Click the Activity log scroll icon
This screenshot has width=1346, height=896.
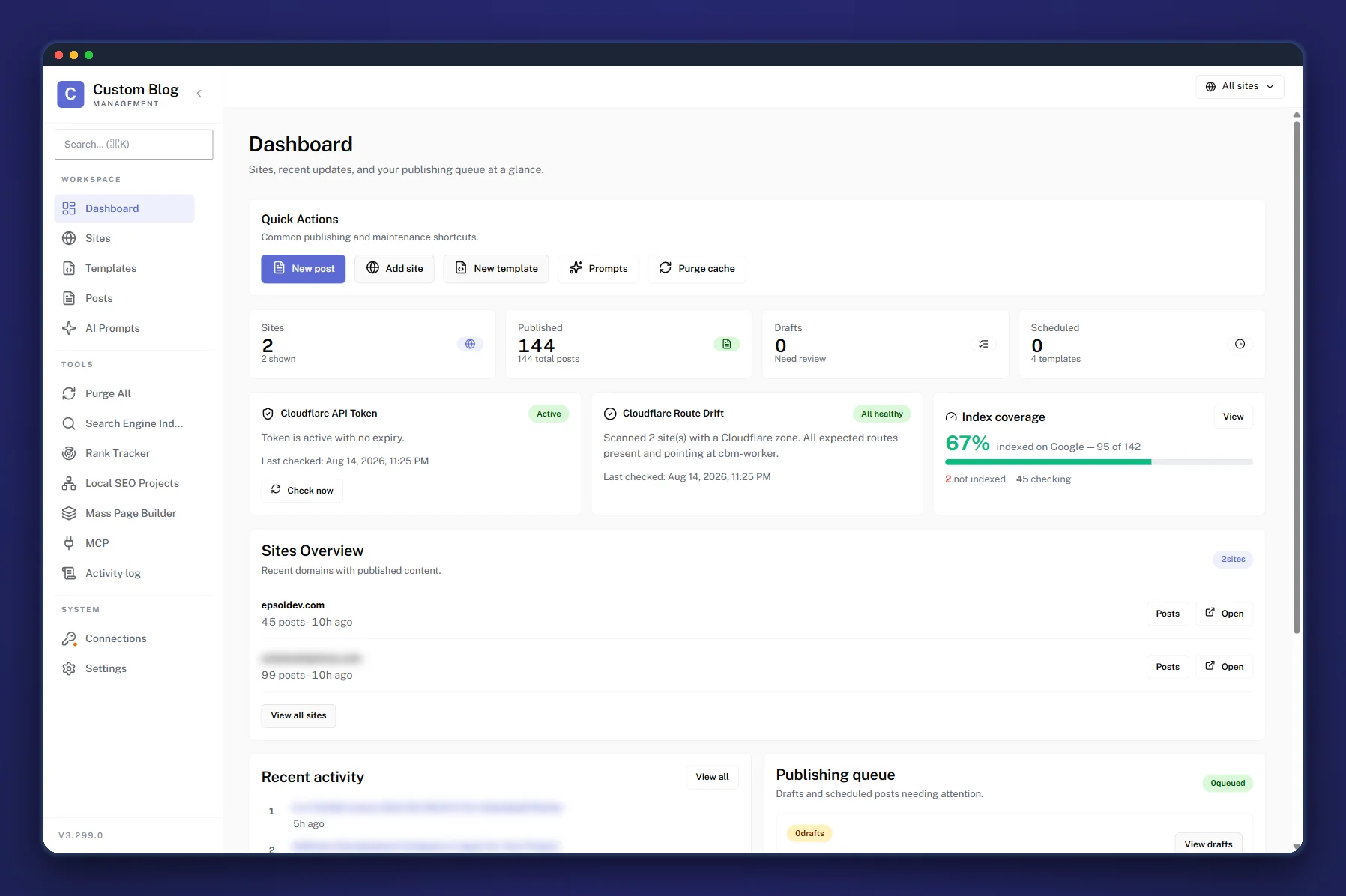pos(69,573)
